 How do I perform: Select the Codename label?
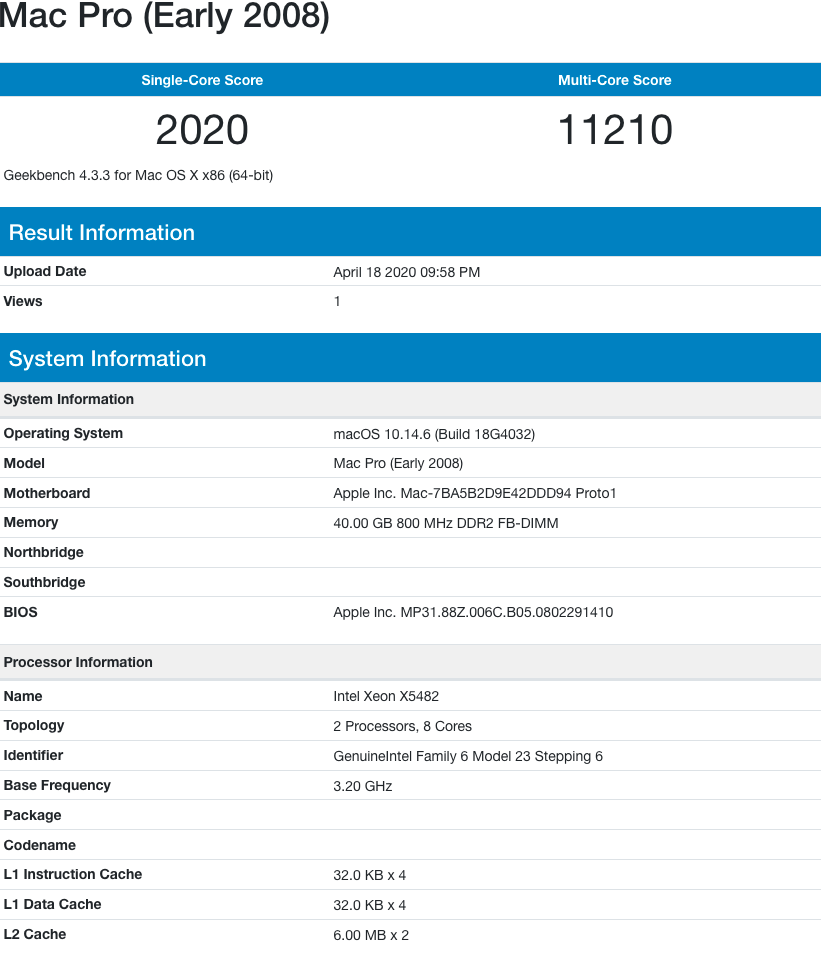point(39,845)
